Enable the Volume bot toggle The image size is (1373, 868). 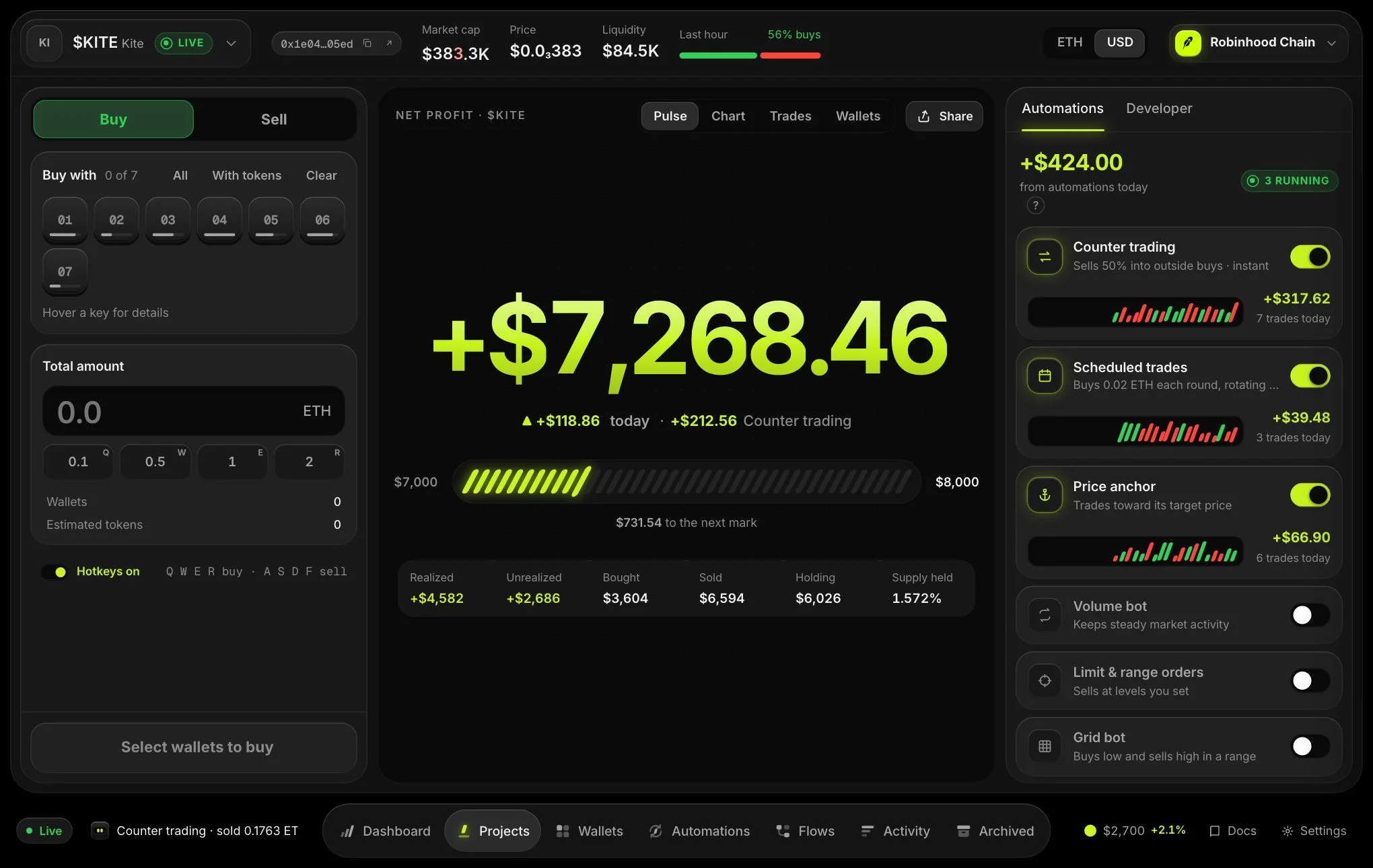tap(1310, 615)
